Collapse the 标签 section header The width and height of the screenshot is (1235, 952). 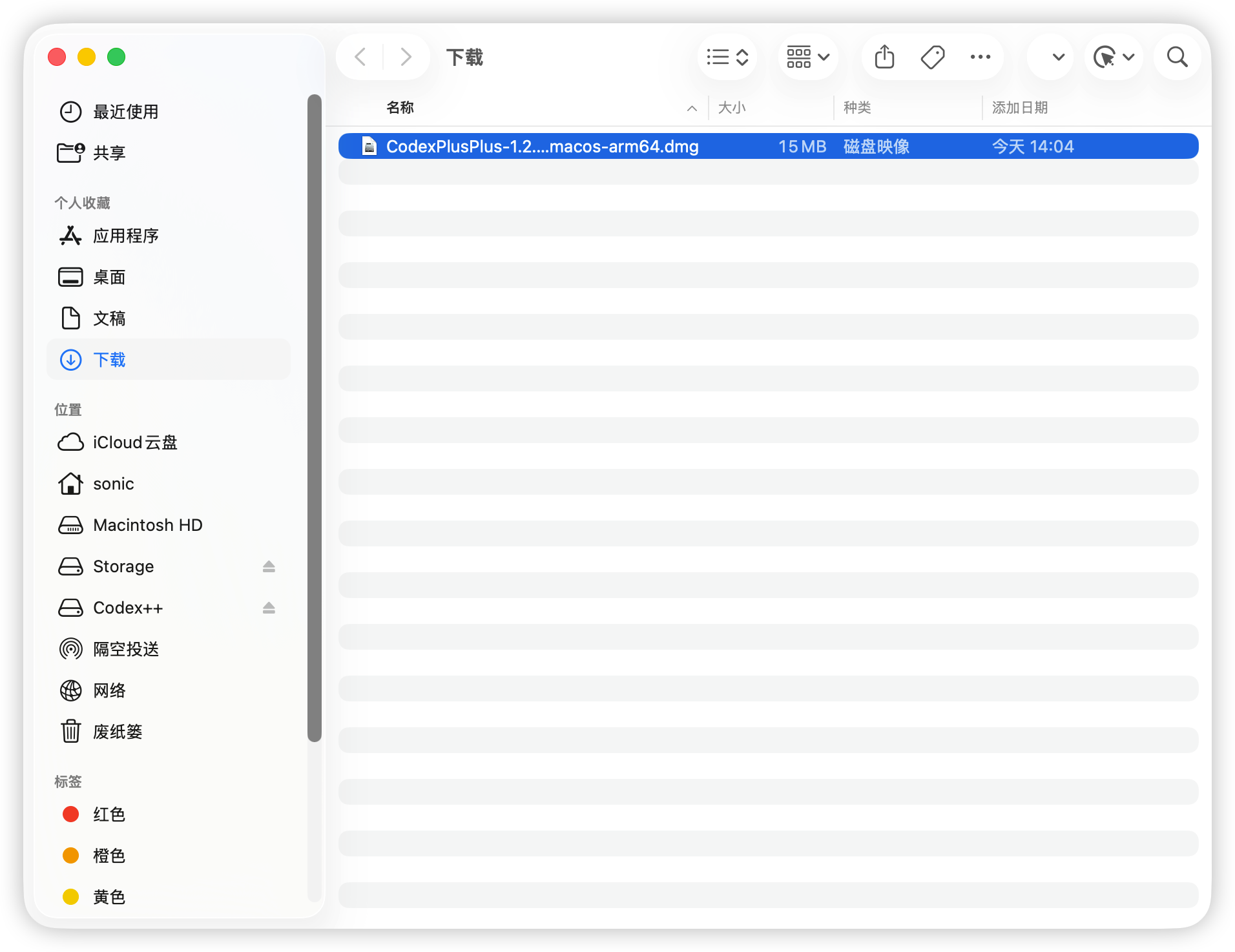click(68, 781)
